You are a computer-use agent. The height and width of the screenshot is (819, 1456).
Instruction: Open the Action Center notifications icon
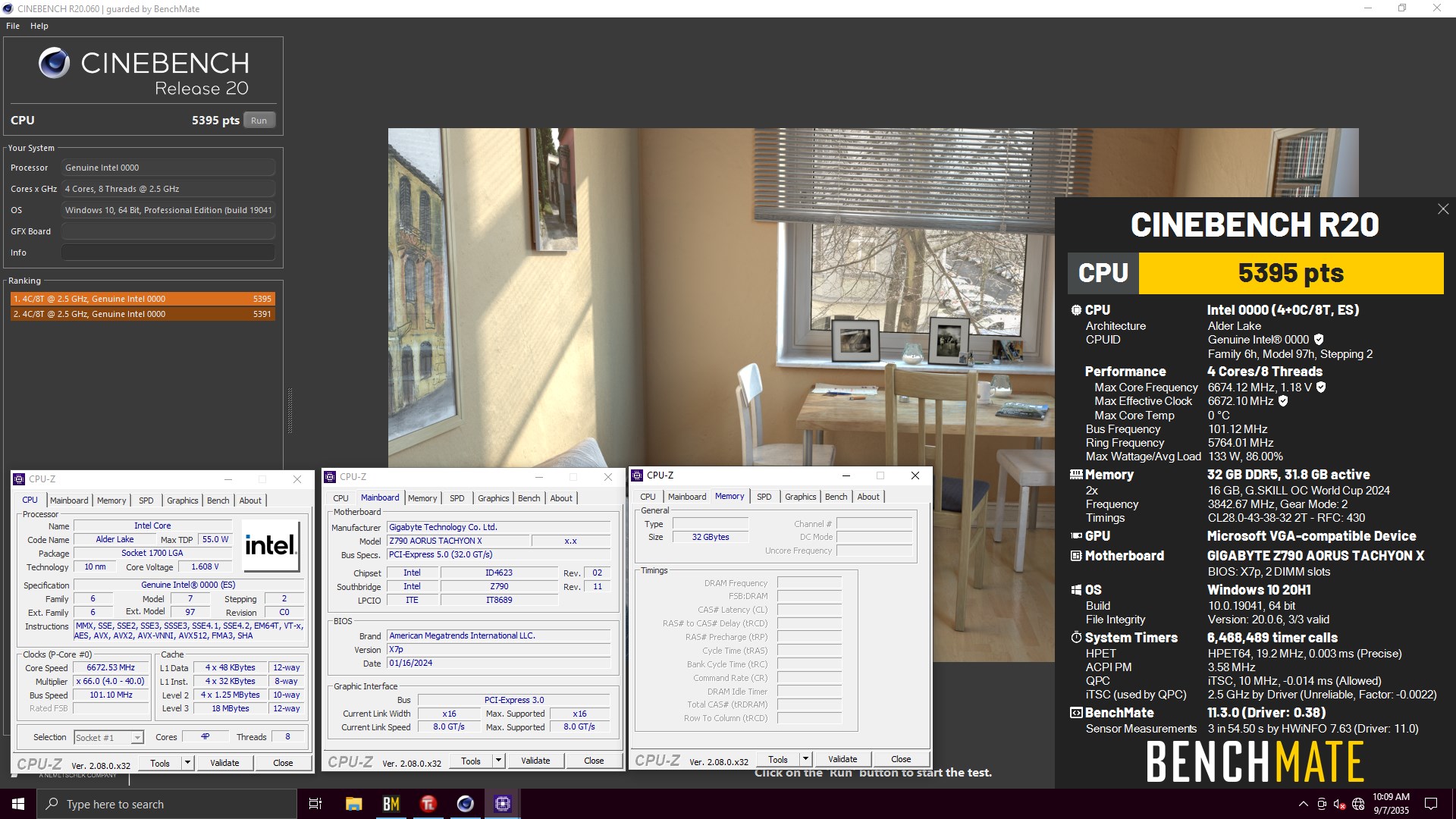tap(1431, 804)
